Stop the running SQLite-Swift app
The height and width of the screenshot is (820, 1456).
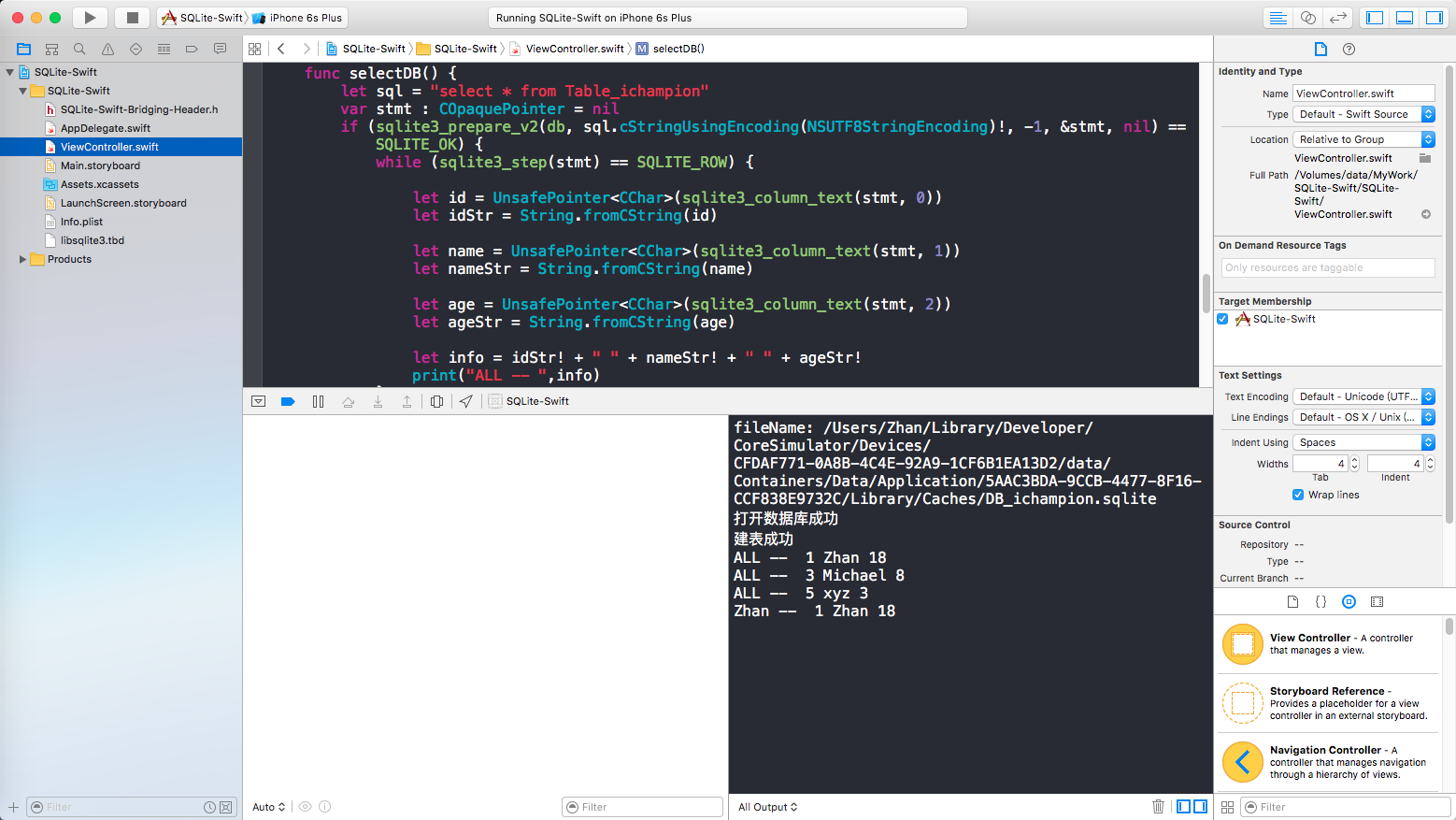pos(132,18)
